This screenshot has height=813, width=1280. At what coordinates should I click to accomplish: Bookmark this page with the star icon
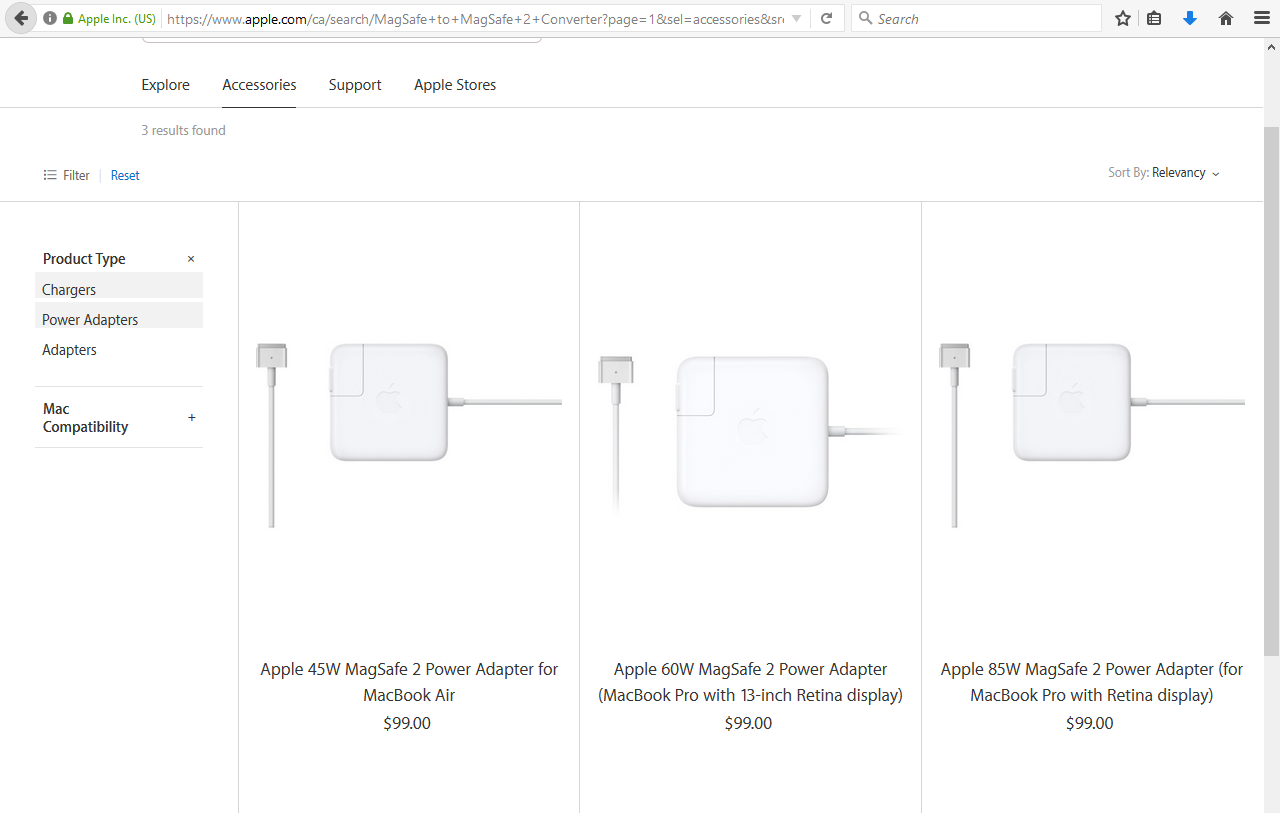click(1123, 19)
